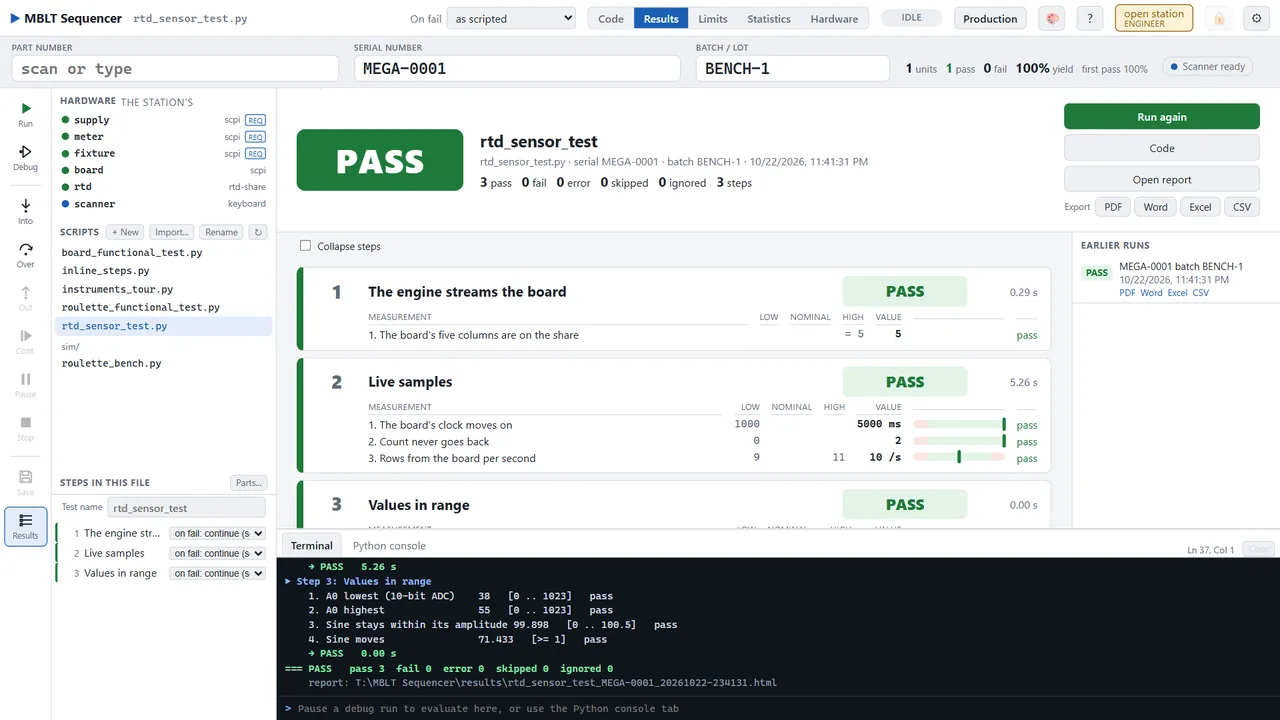The image size is (1280, 720).
Task: Start the Debug tool
Action: point(25,158)
